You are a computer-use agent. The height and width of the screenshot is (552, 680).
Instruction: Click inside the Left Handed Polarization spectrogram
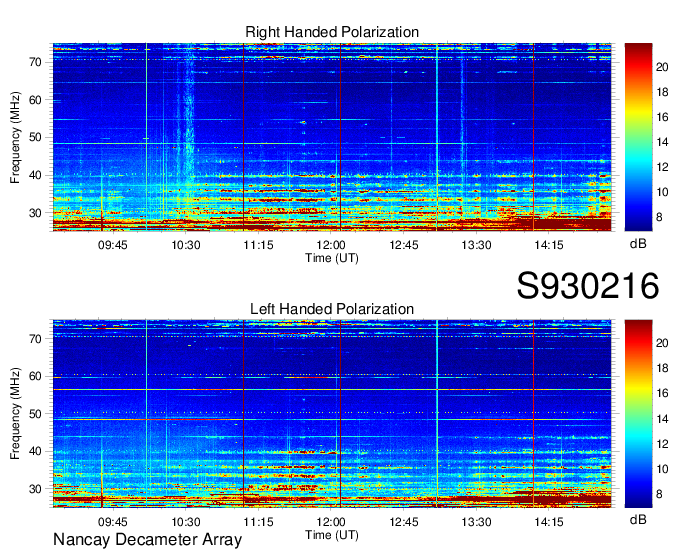332,414
